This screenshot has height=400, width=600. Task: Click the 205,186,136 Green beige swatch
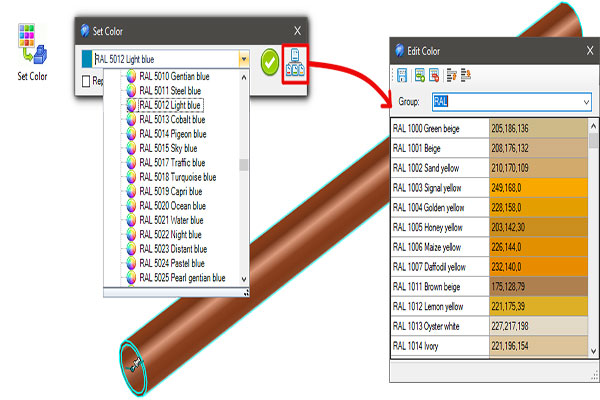click(539, 128)
